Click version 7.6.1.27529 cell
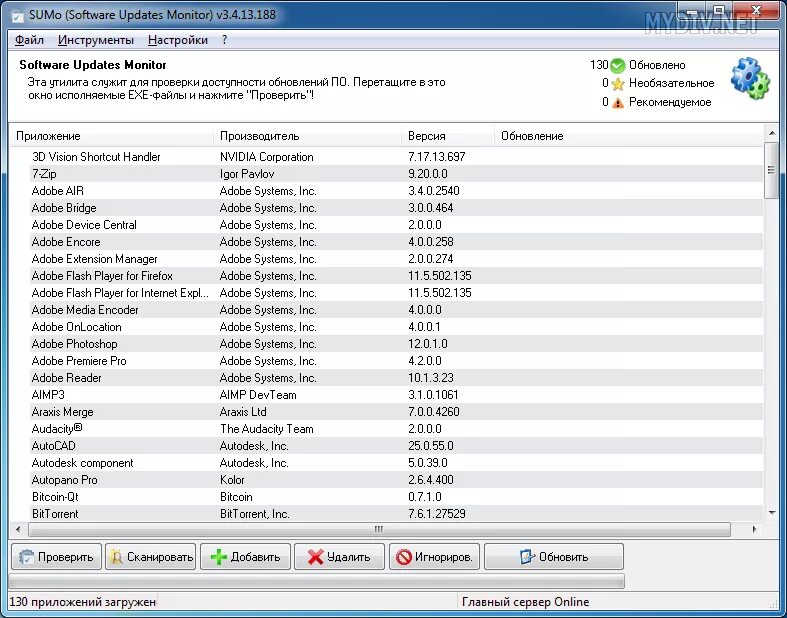 tap(437, 514)
